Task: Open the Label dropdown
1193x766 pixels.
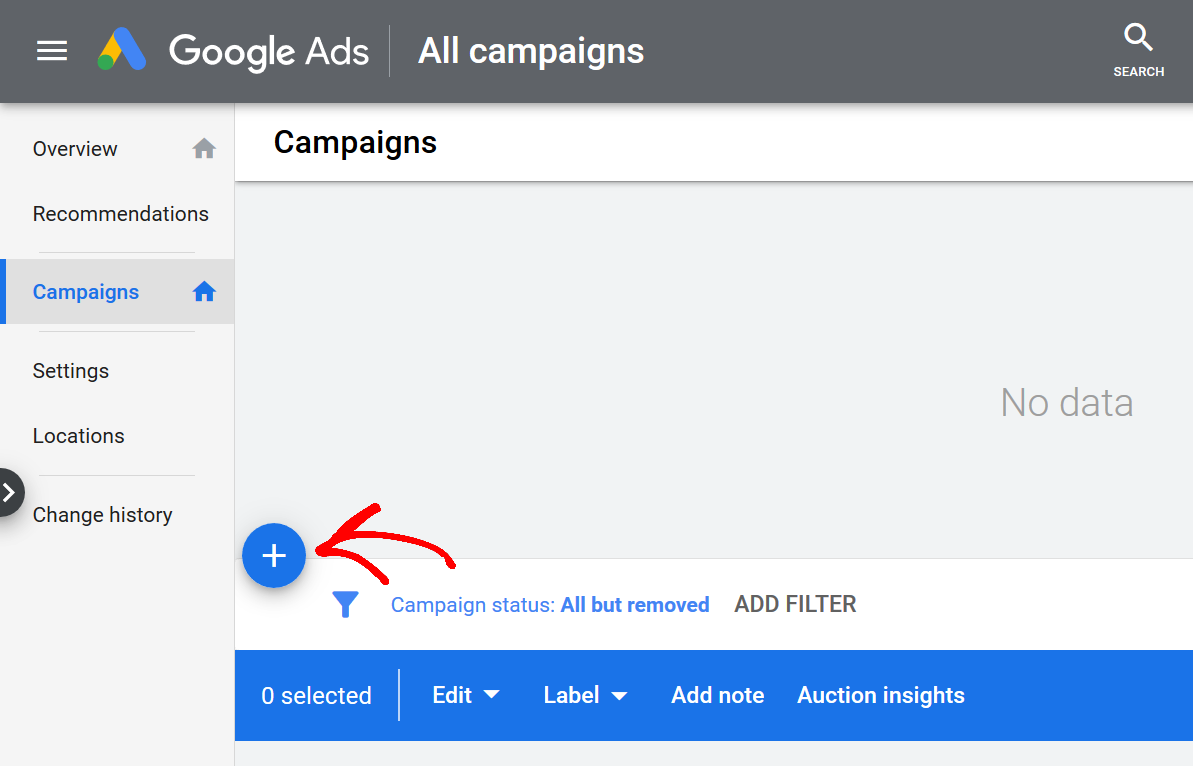Action: [585, 695]
